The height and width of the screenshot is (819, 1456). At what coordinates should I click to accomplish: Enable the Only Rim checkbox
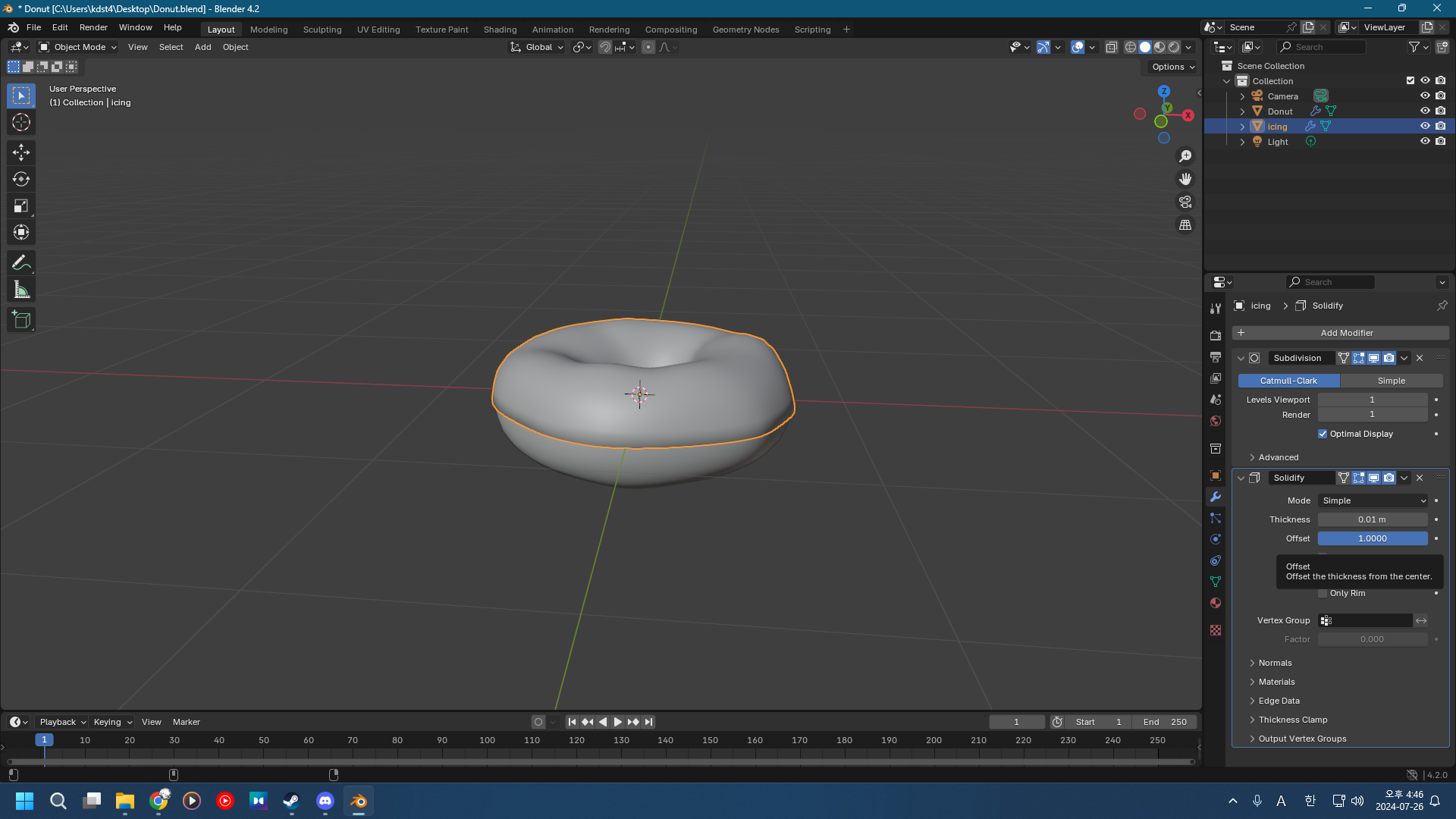1323,594
